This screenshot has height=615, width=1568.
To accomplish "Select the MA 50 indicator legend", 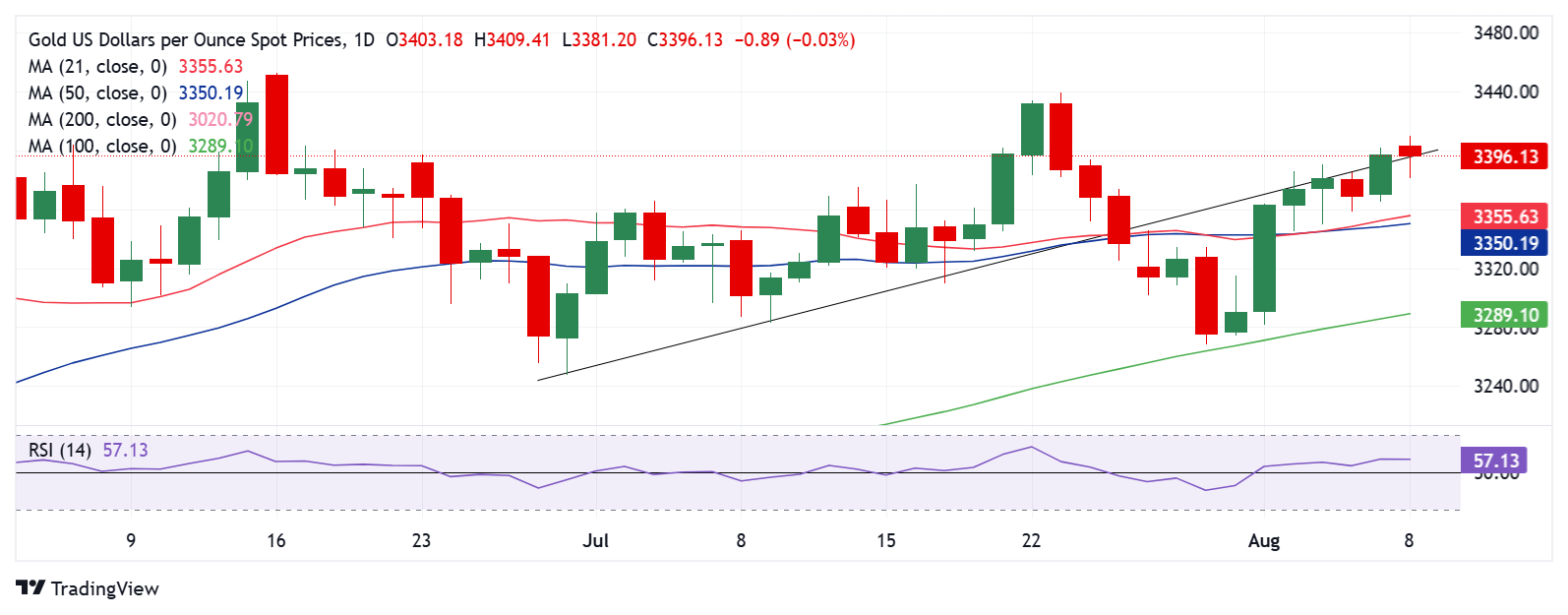I will (136, 93).
